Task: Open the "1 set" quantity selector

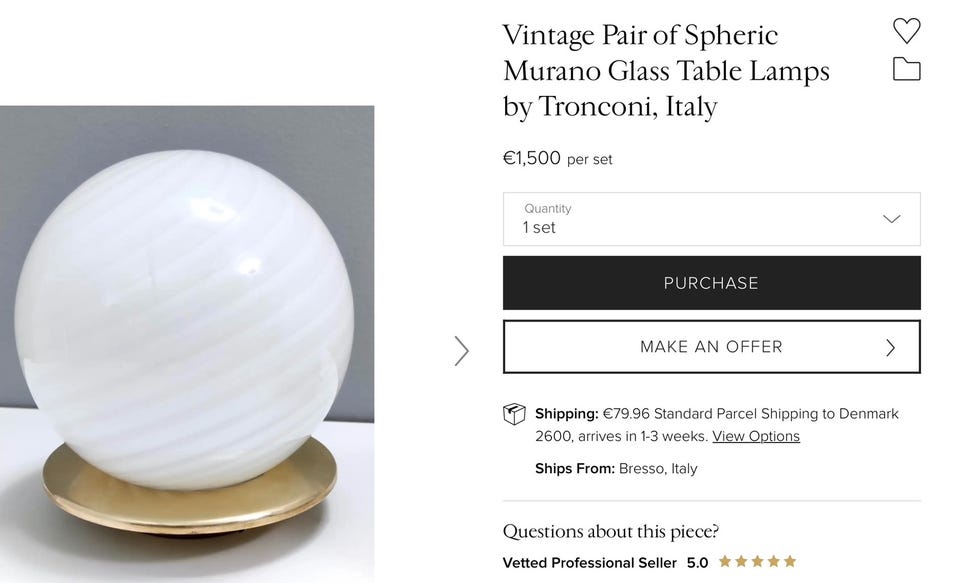Action: point(540,228)
